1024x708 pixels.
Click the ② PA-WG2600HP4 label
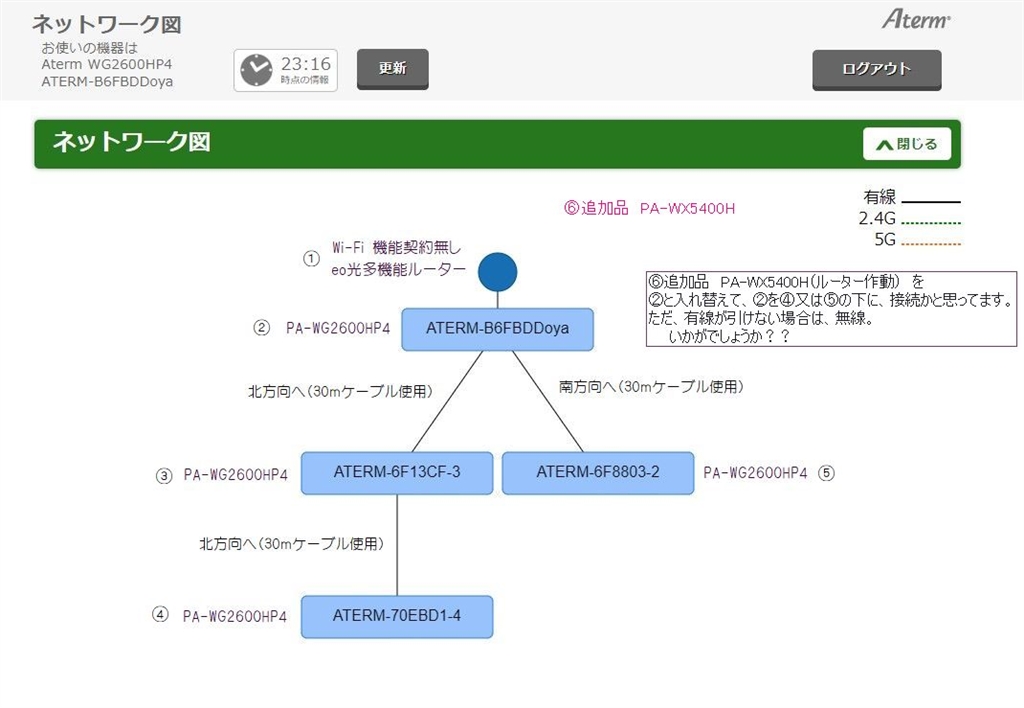coord(321,328)
